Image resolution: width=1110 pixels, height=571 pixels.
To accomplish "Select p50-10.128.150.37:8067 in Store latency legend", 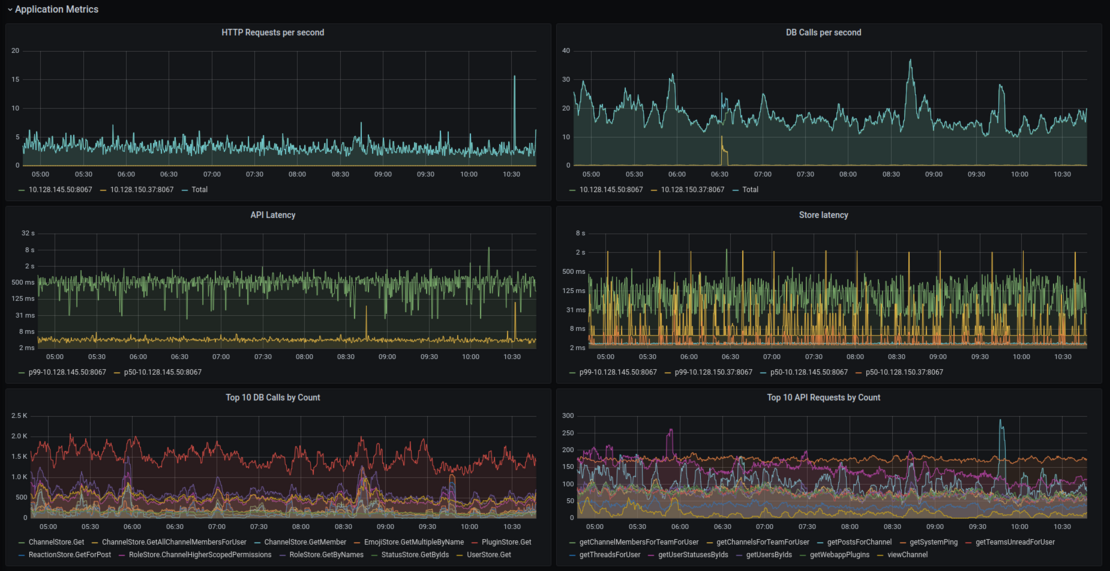I will pos(903,372).
